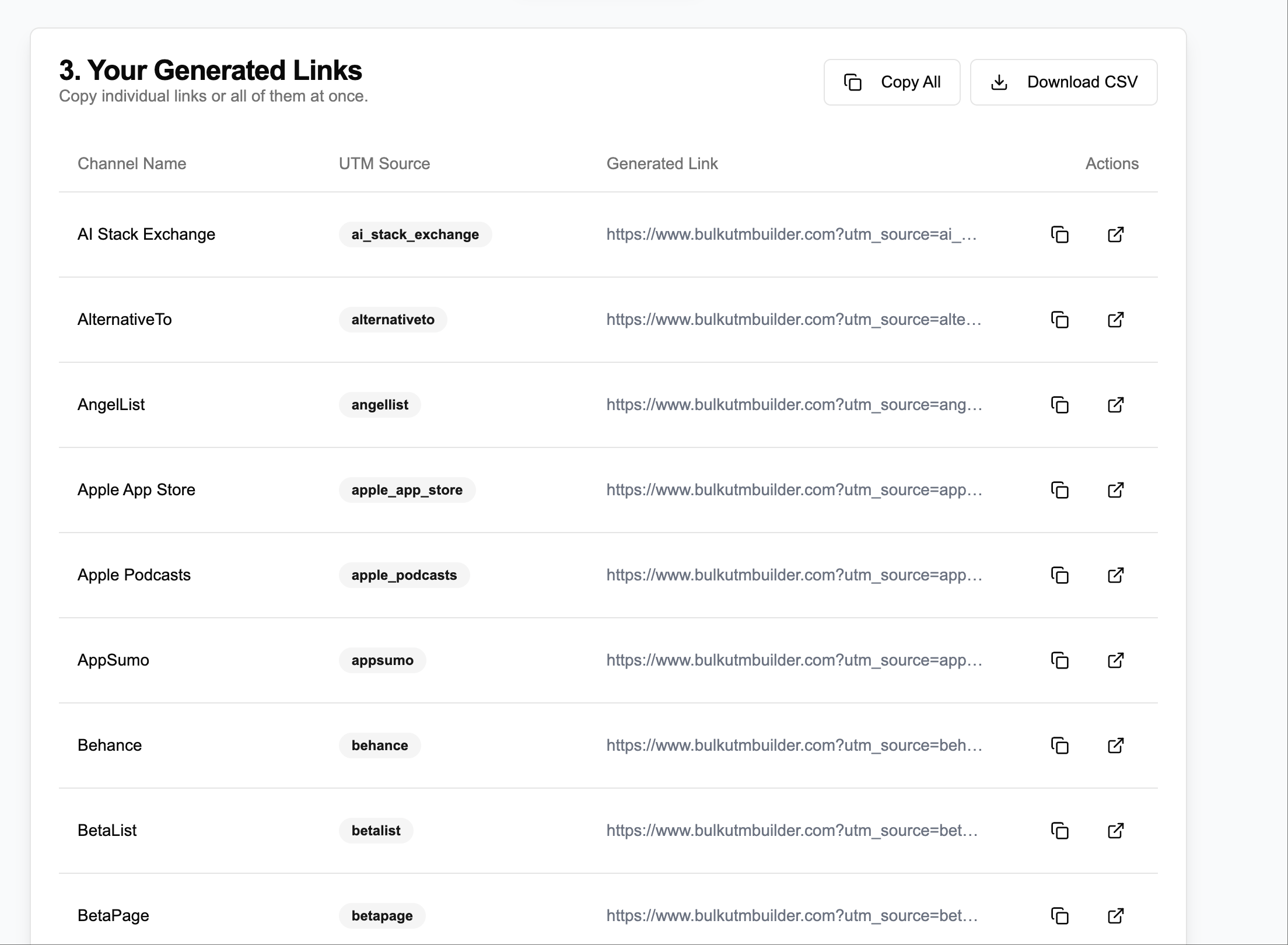Click the Behance generated URL

pos(794,745)
